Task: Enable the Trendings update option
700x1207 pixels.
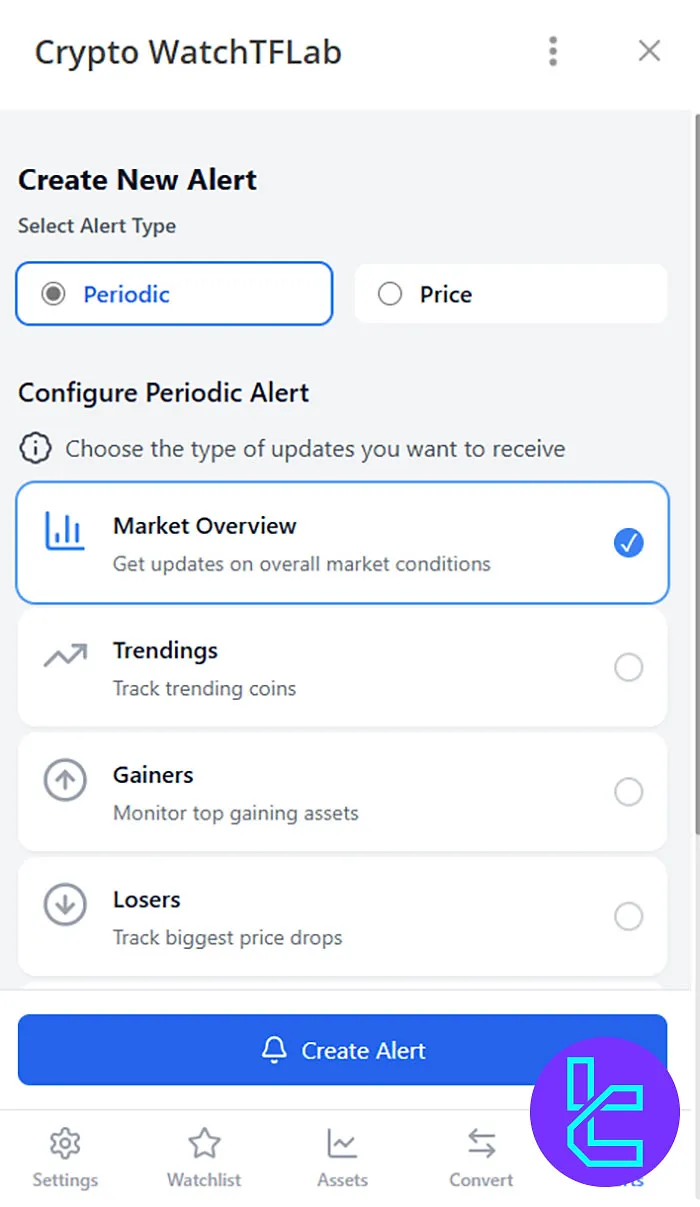Action: tap(629, 667)
